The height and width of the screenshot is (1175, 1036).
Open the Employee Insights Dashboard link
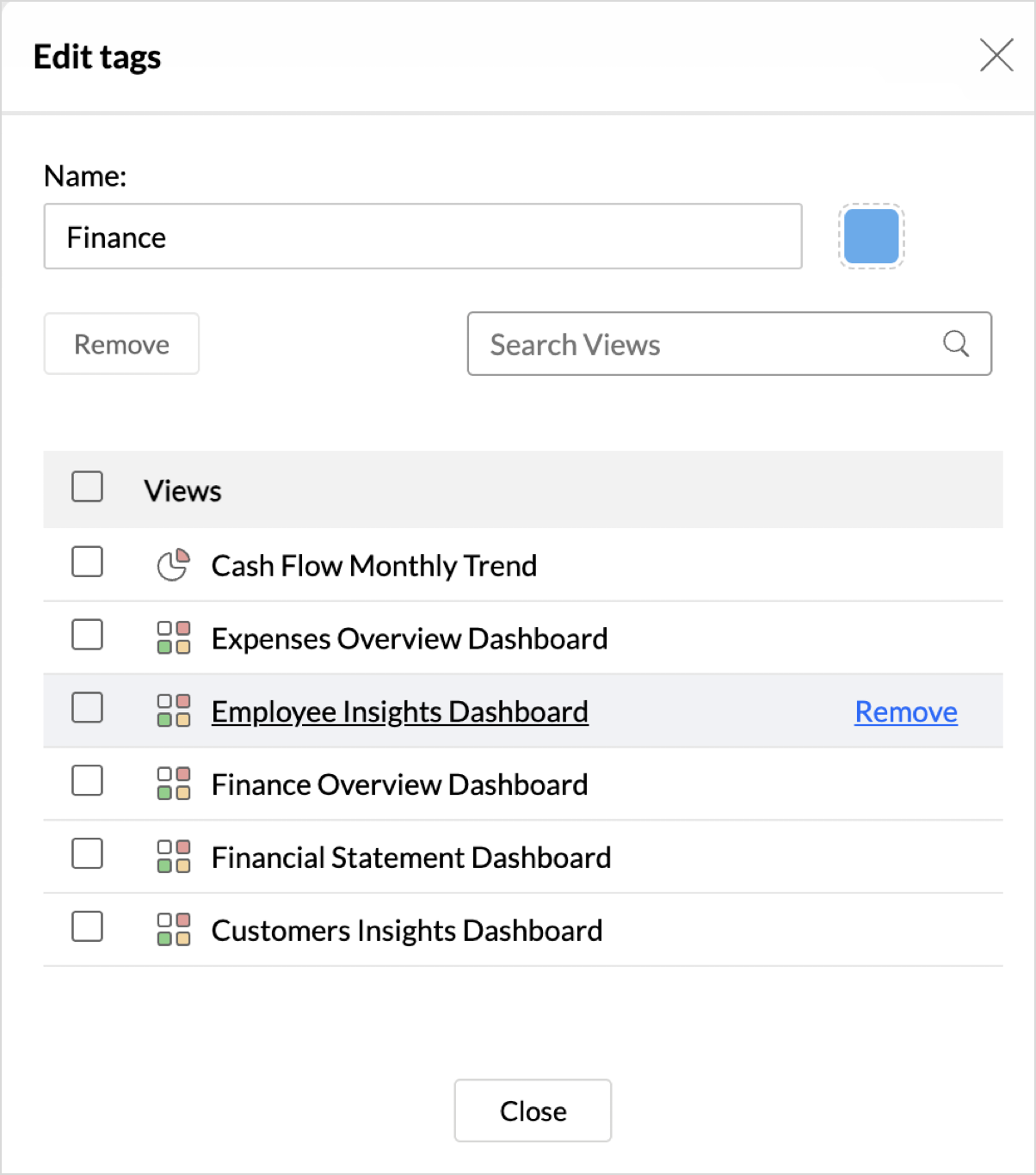[x=400, y=712]
